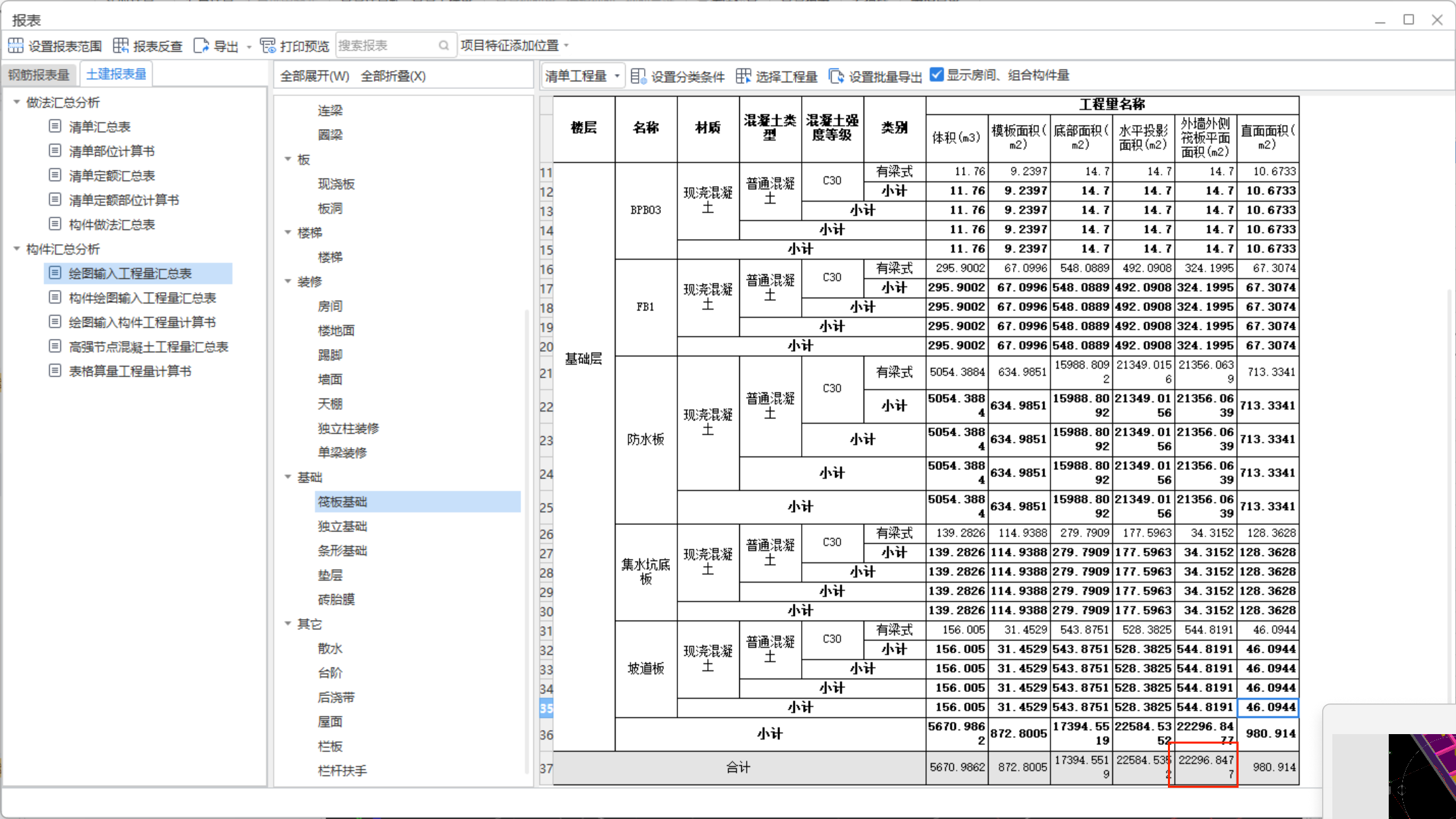Viewport: 1456px width, 819px height.
Task: Select 现浇板 component type
Action: 336,183
